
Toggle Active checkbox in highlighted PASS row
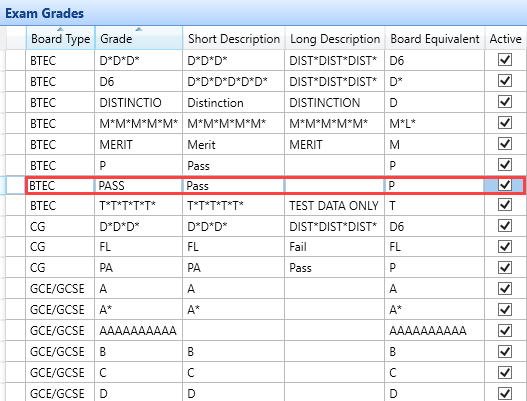[505, 185]
